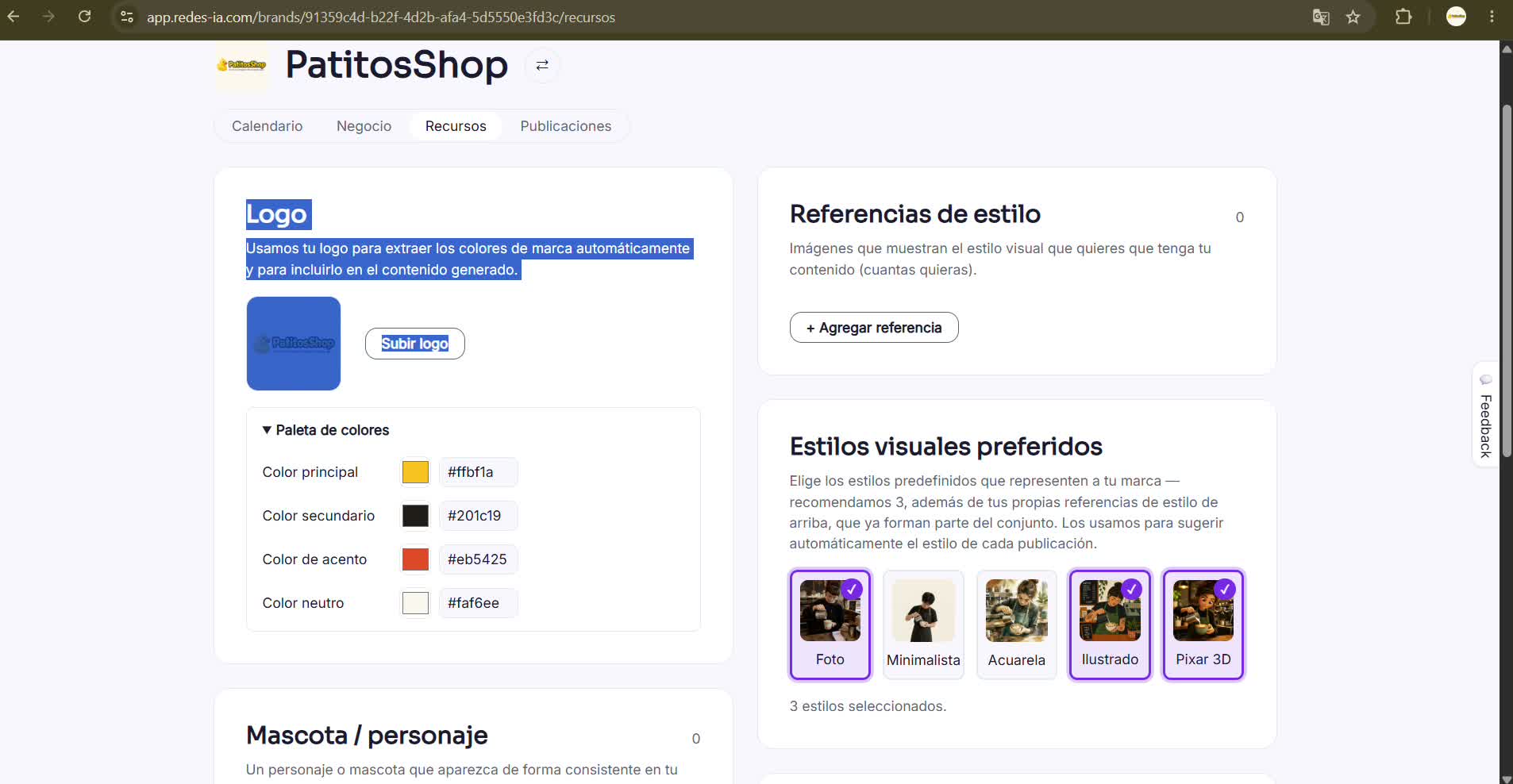Viewport: 1513px width, 784px height.
Task: Click the browser forward arrow
Action: [48, 17]
